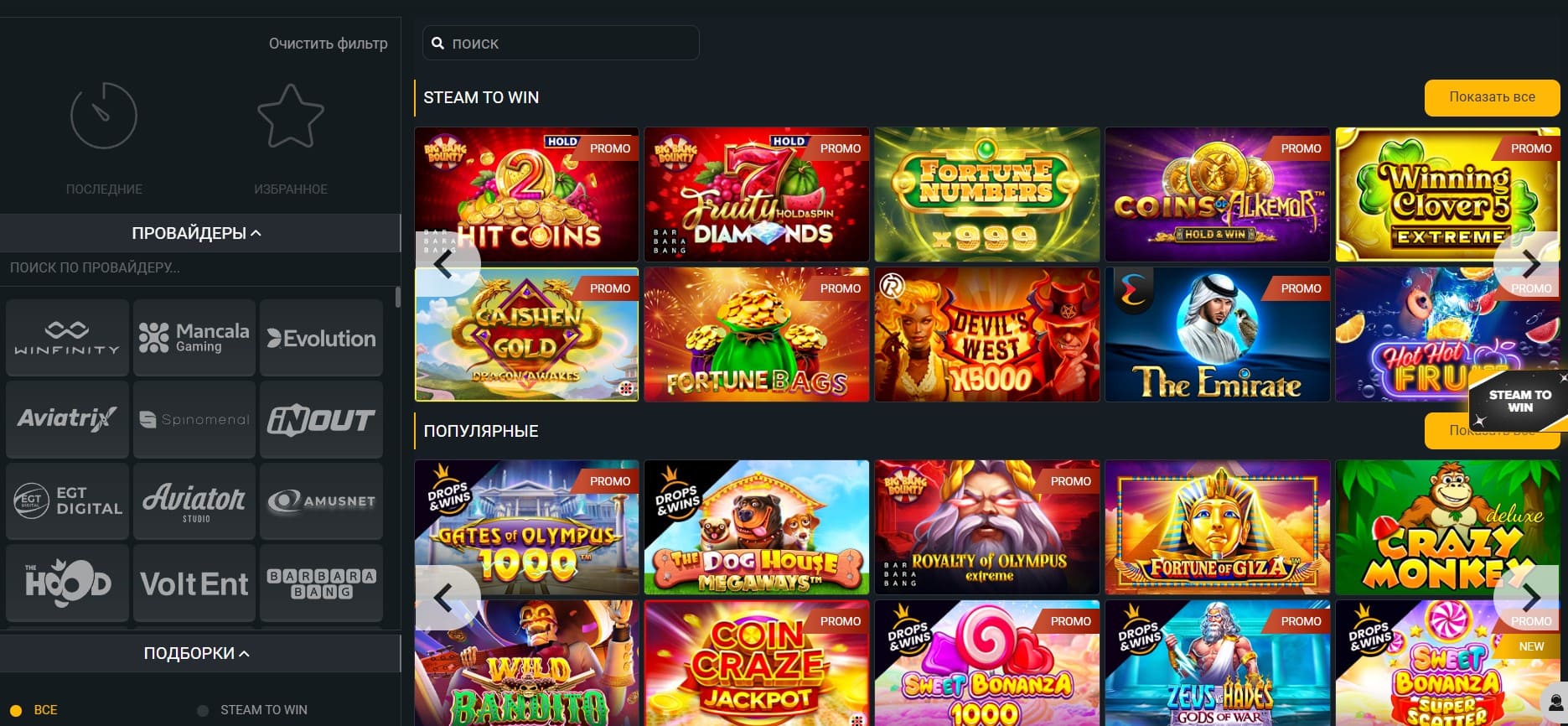Open the Fortune Numbers x999 game thumbnail

coord(986,194)
